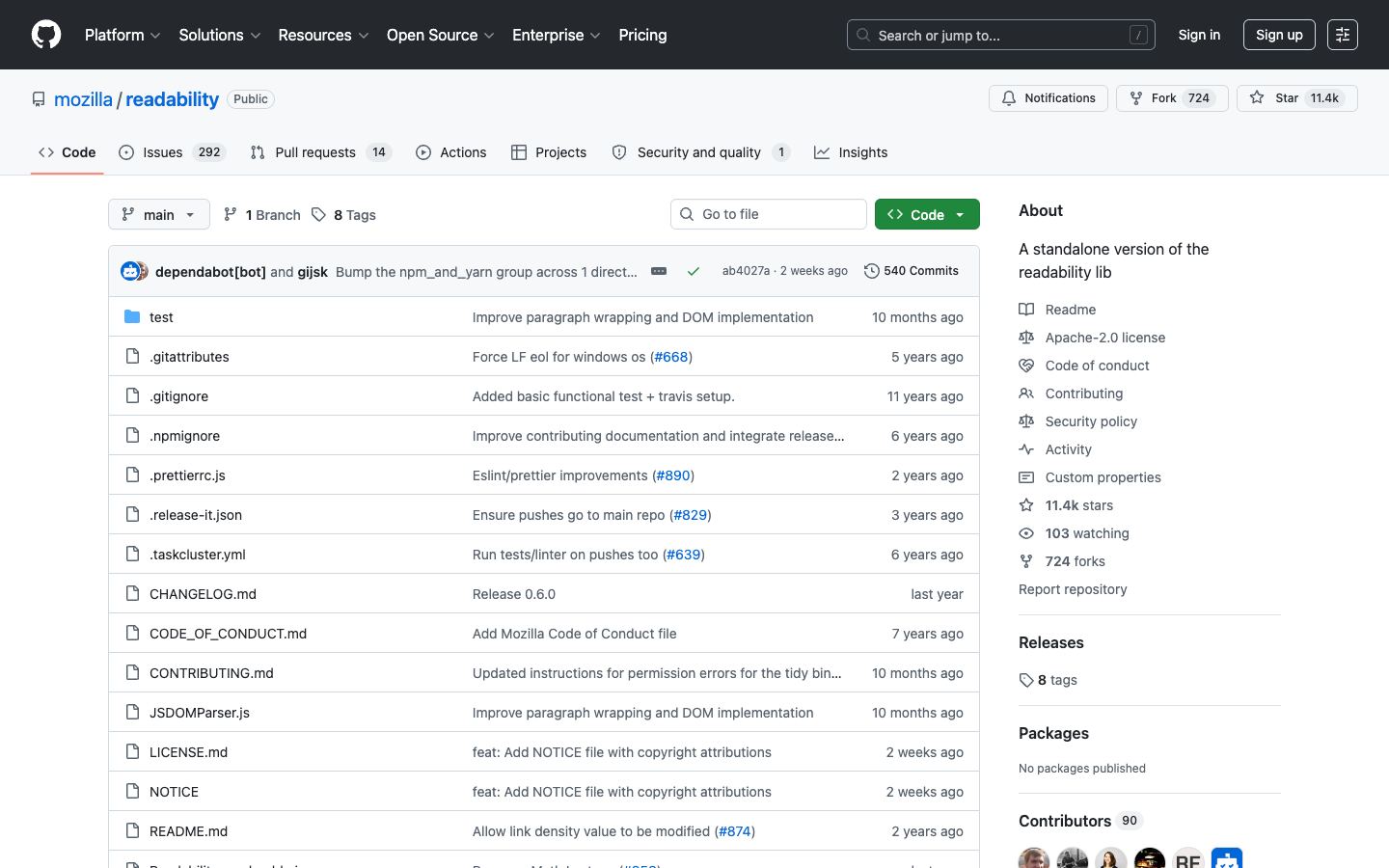View the 540 Commits history
The height and width of the screenshot is (868, 1389).
coord(912,271)
